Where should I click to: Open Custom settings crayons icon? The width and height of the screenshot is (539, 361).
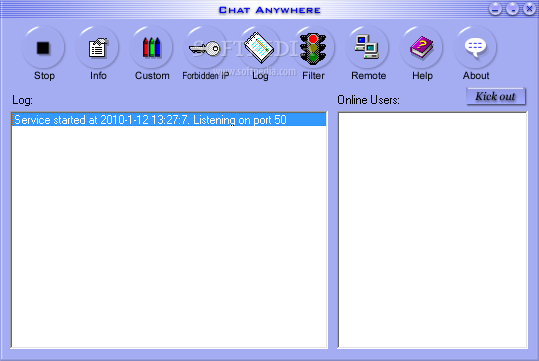coord(152,48)
